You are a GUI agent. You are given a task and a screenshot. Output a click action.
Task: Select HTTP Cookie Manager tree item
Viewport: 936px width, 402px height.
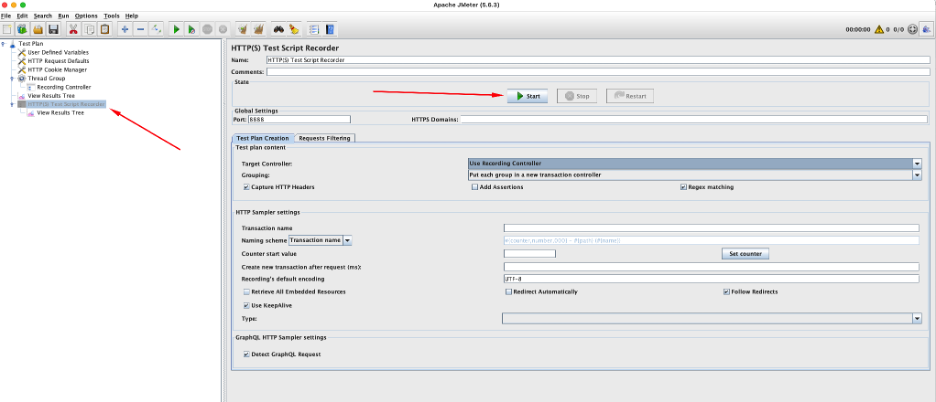53,69
